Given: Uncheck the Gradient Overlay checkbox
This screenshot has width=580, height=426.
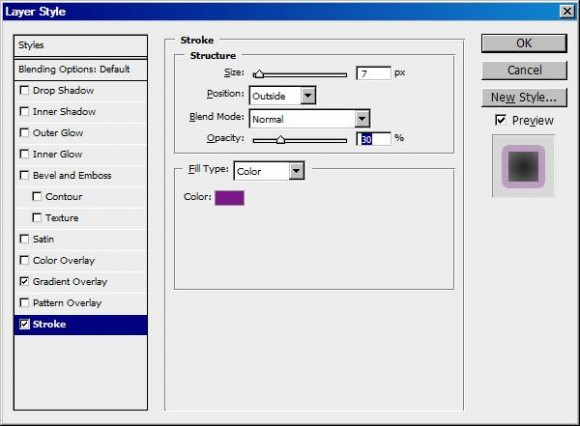Looking at the screenshot, I should tap(24, 281).
